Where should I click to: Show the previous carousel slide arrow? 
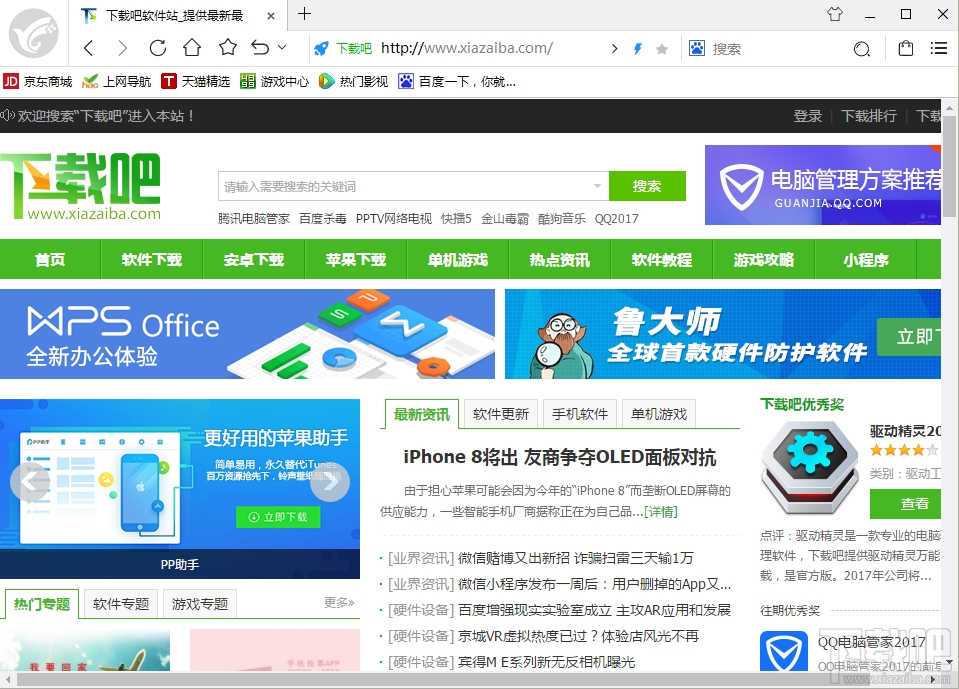coord(30,482)
